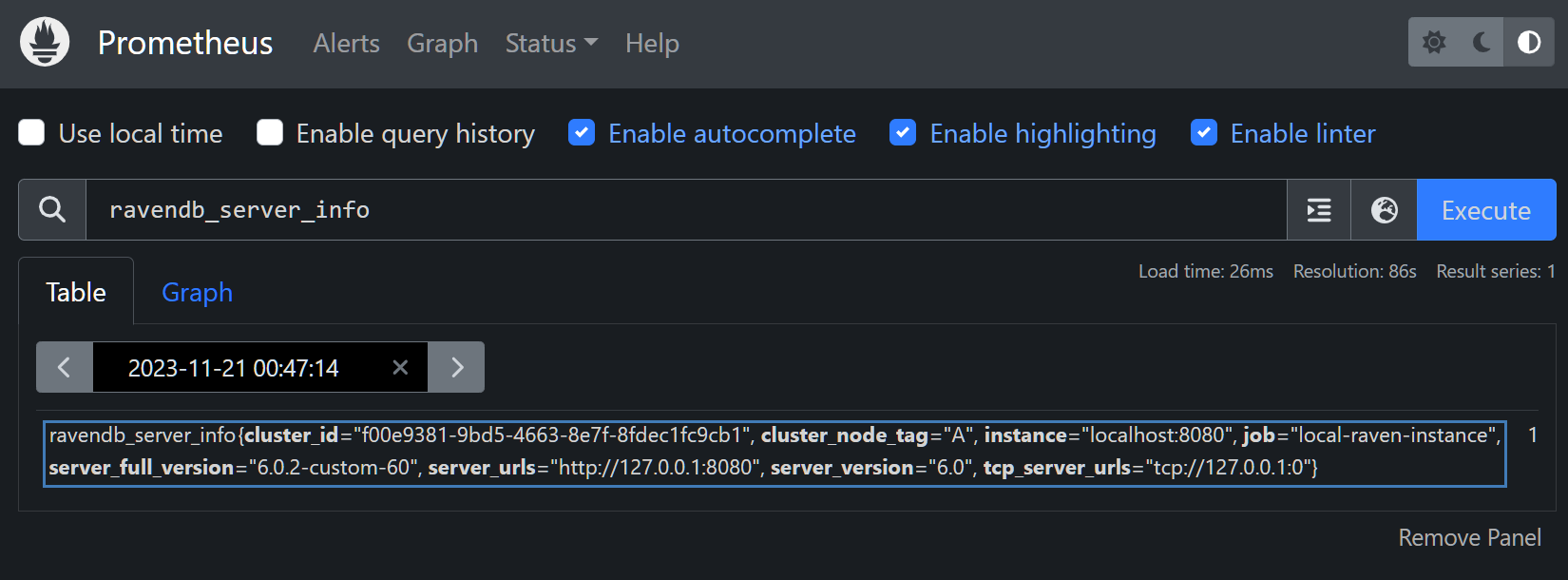The image size is (1568, 580).
Task: Click the Prometheus flame logo
Action: click(x=45, y=42)
